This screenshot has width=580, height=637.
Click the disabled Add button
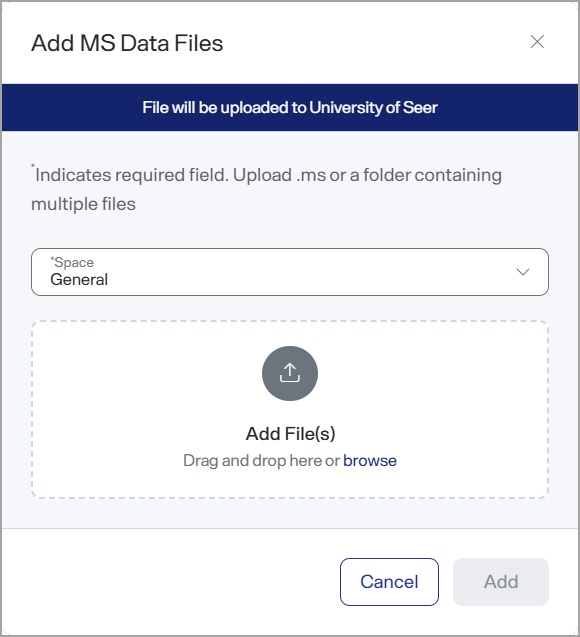(x=501, y=582)
